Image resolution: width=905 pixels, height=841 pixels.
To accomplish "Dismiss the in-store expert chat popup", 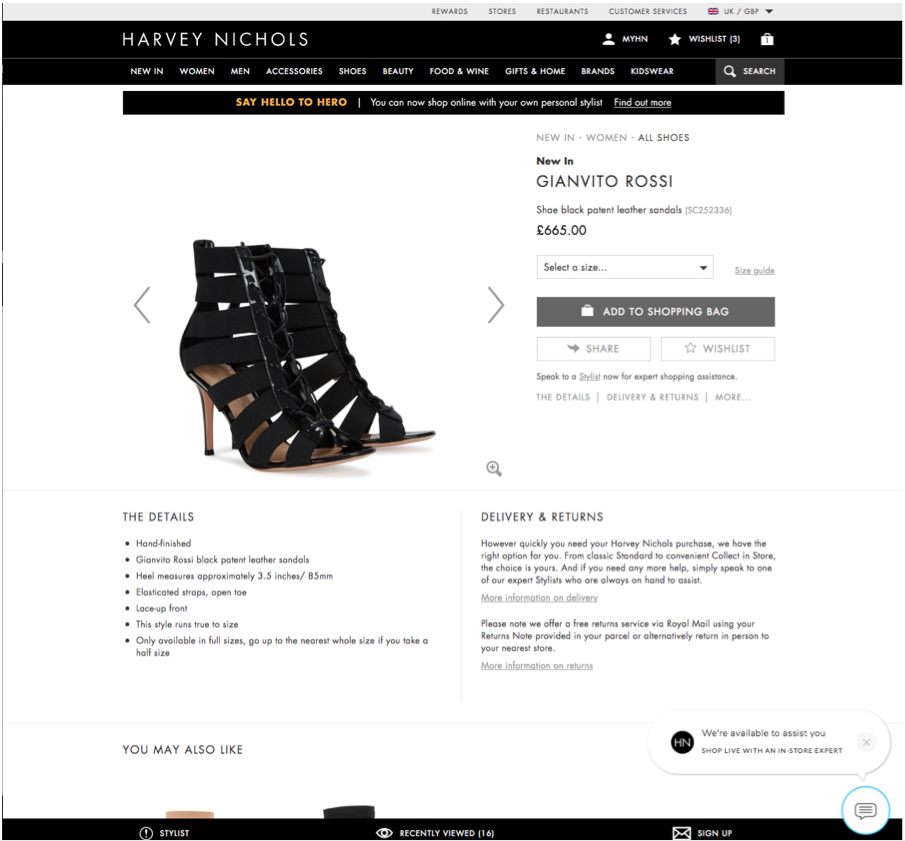I will click(x=866, y=742).
